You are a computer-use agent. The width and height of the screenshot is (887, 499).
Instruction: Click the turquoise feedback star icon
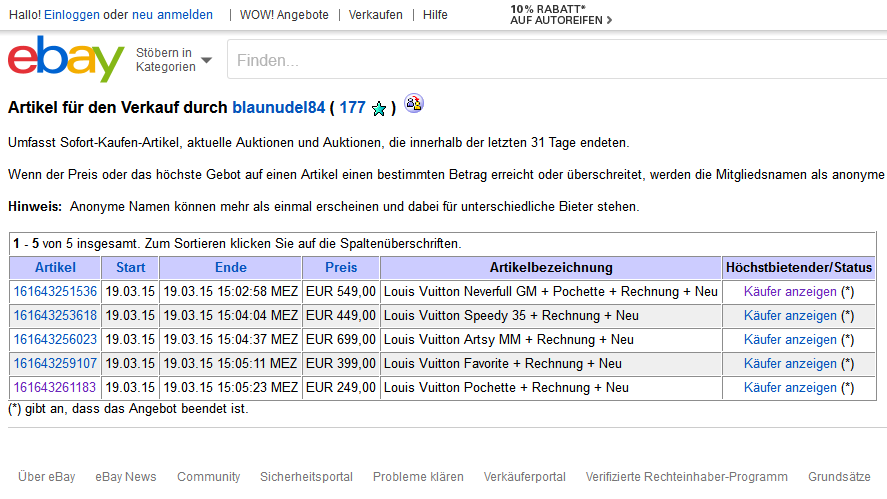click(x=379, y=109)
